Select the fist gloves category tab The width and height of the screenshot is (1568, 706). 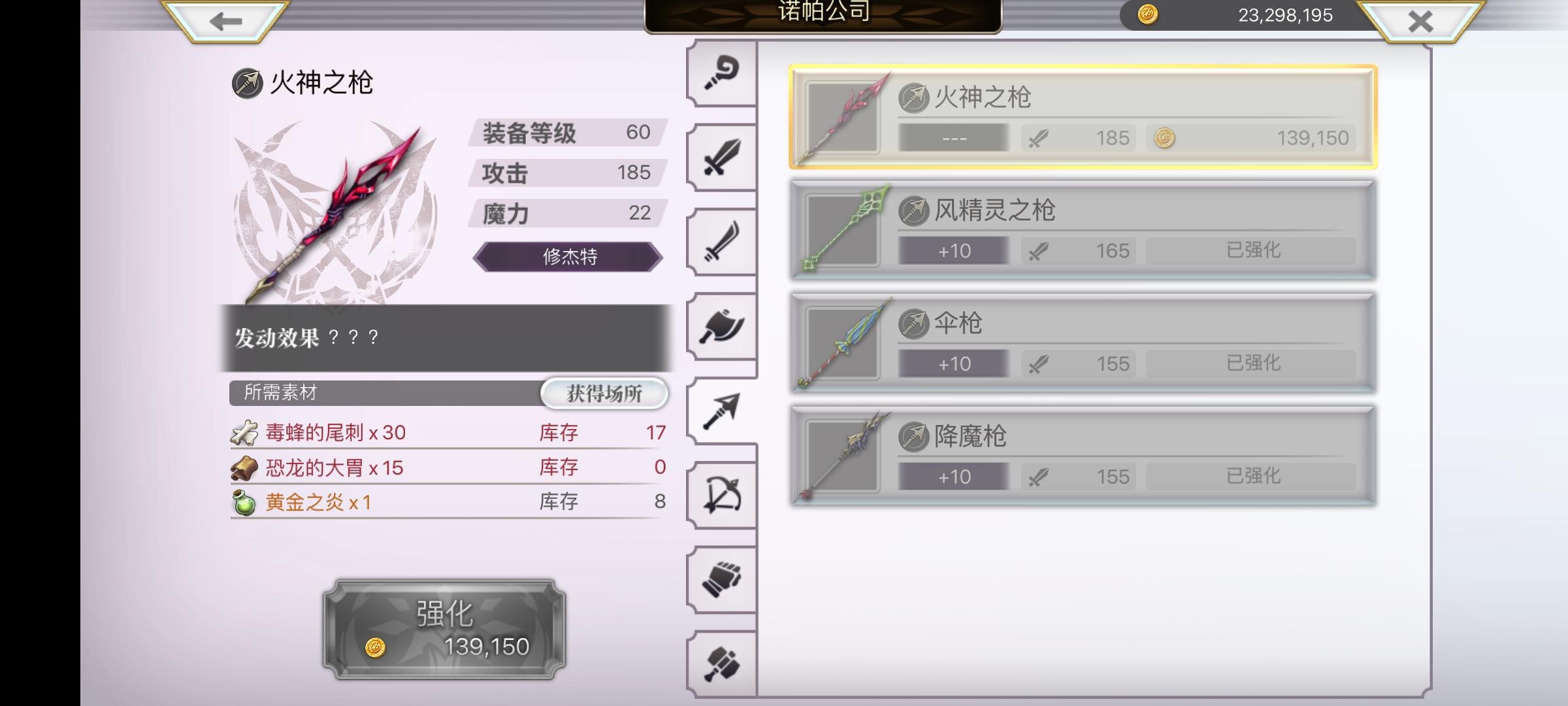coord(722,580)
